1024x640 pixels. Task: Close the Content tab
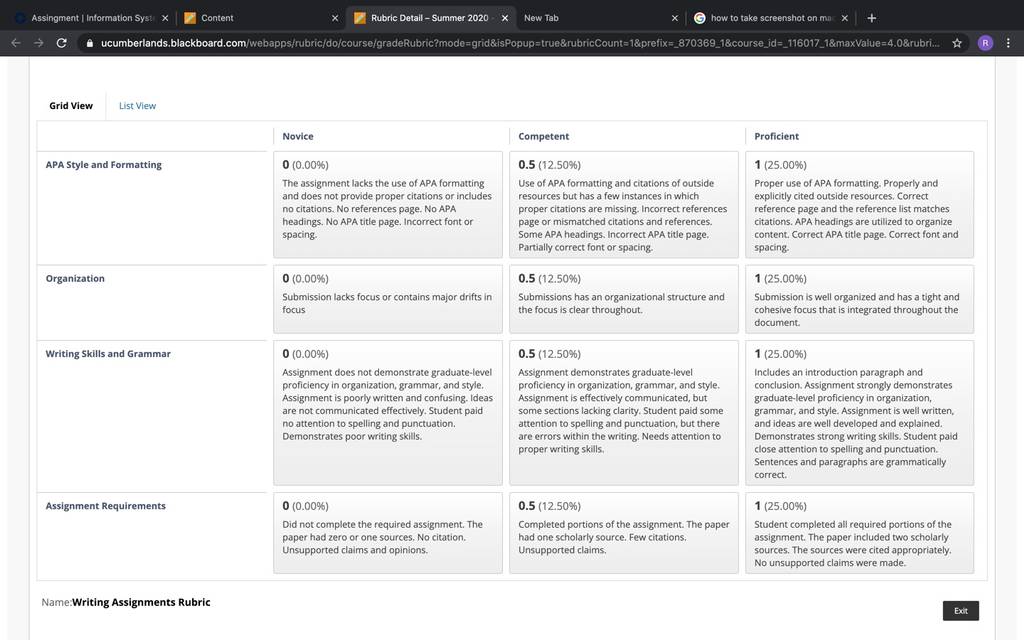pos(335,18)
